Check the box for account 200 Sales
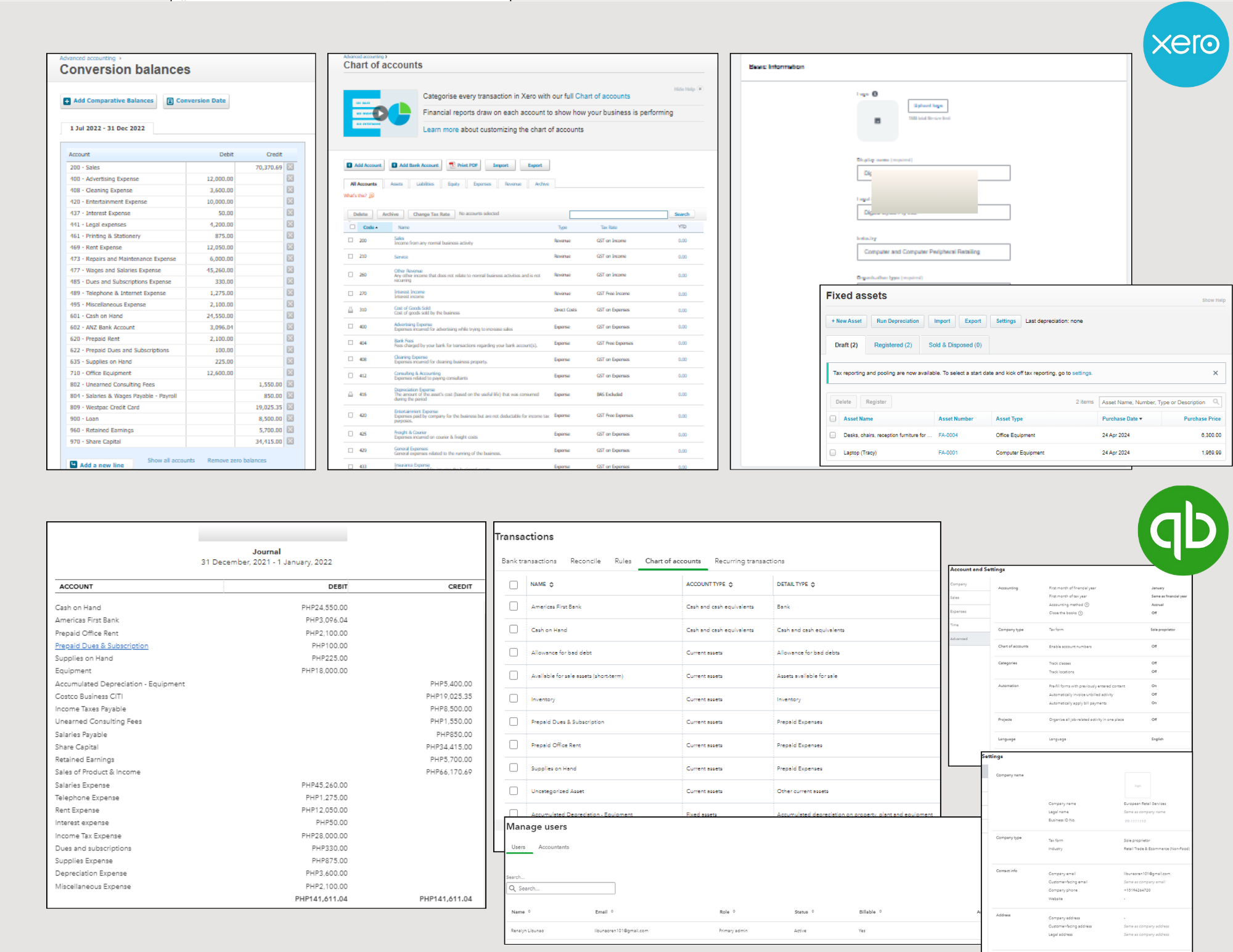 [351, 240]
